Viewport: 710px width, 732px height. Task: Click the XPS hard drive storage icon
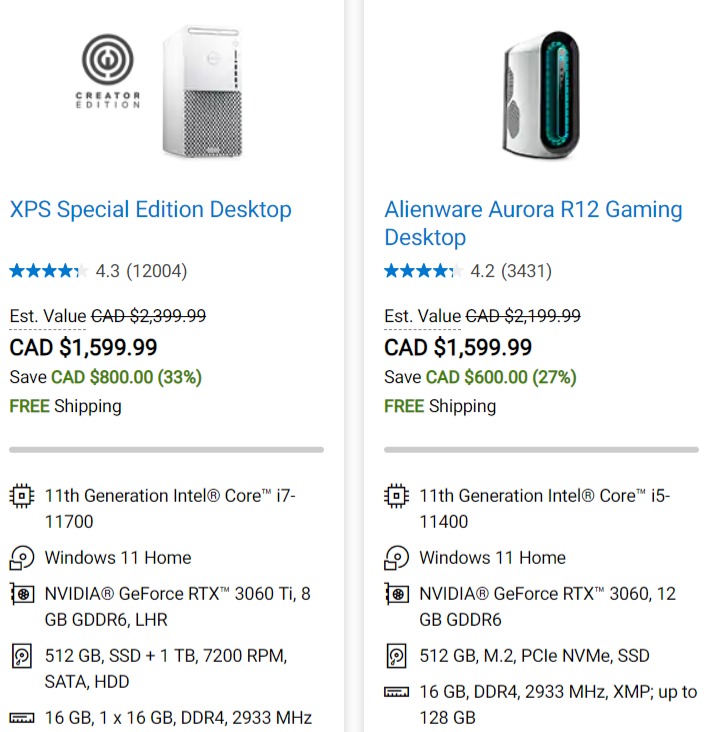click(x=22, y=656)
